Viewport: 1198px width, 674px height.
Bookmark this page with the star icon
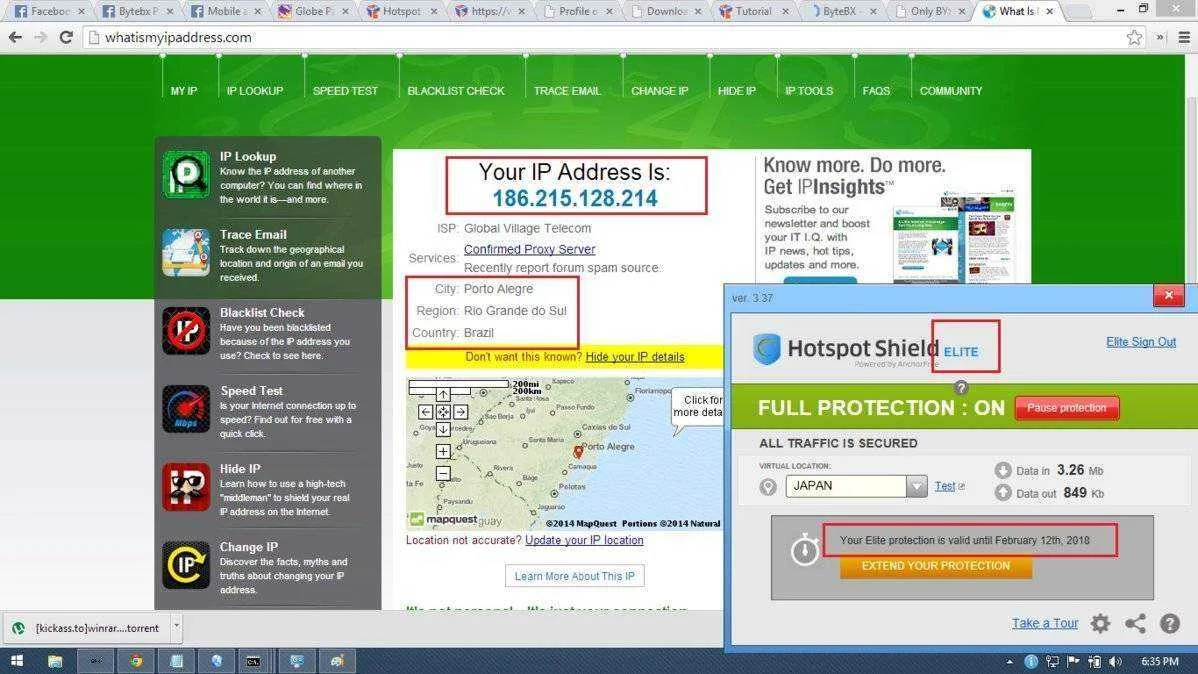tap(1135, 37)
